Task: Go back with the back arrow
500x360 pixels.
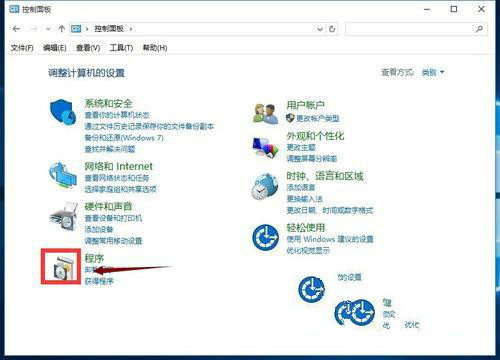Action: click(16, 29)
